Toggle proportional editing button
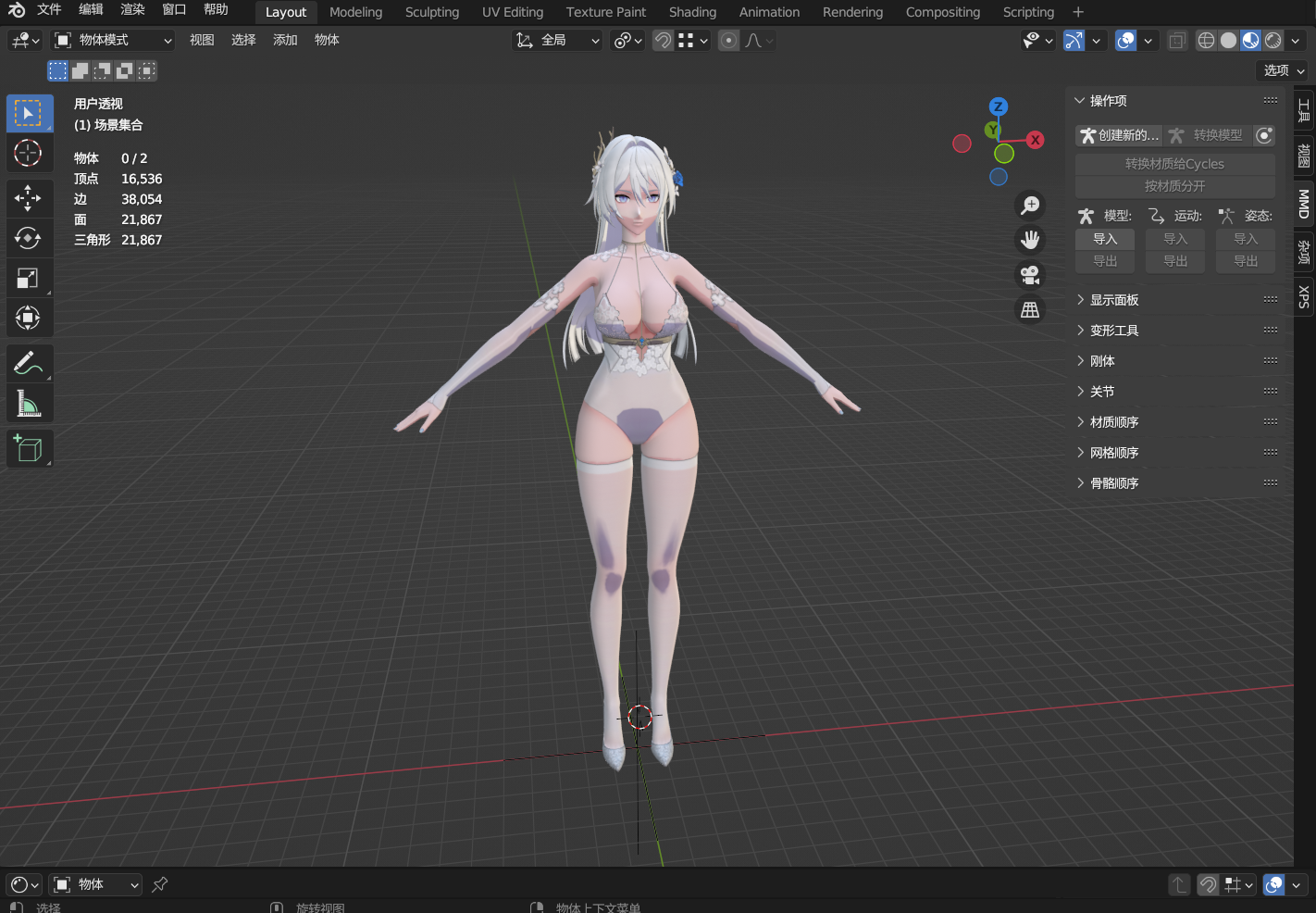 (729, 40)
